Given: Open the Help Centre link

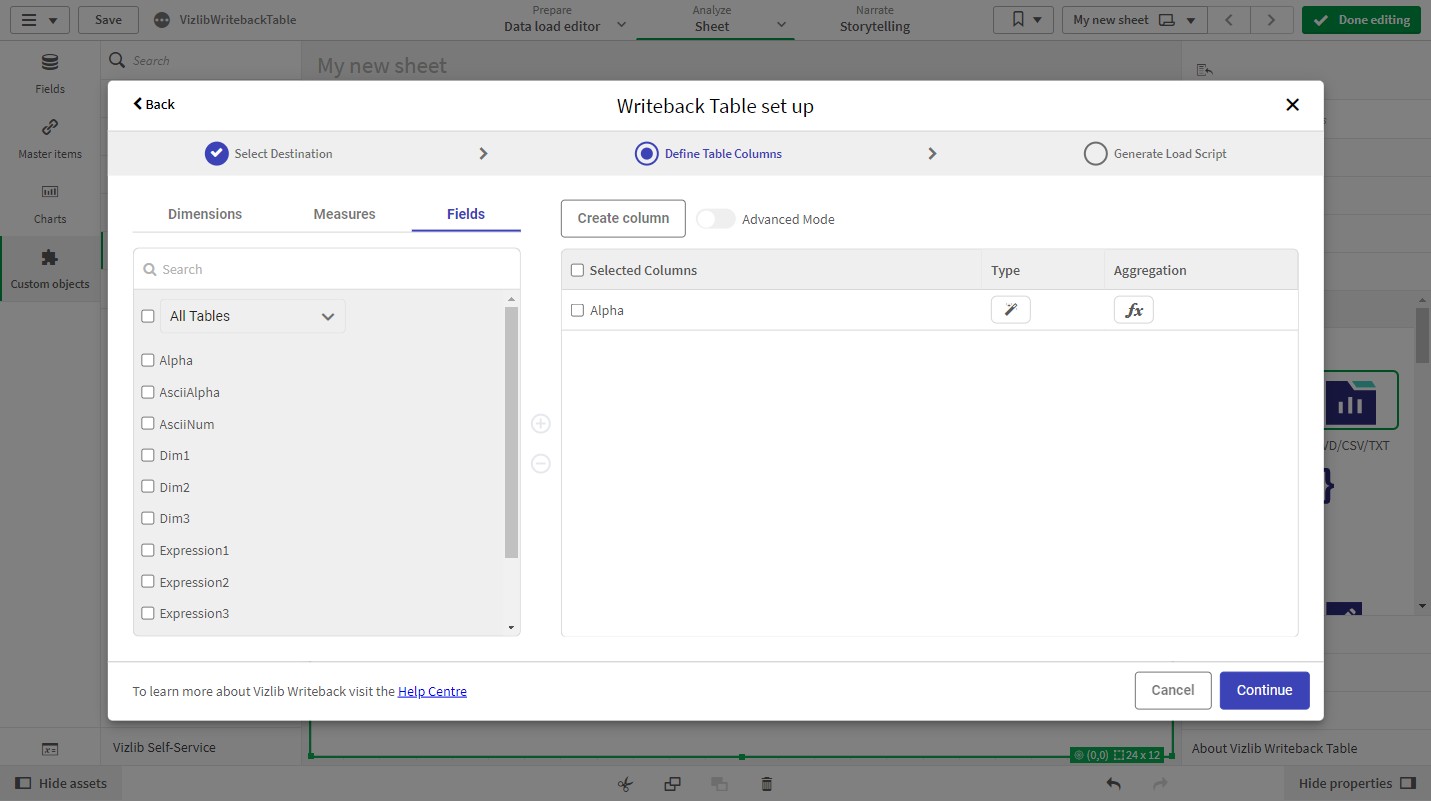Looking at the screenshot, I should [x=432, y=691].
